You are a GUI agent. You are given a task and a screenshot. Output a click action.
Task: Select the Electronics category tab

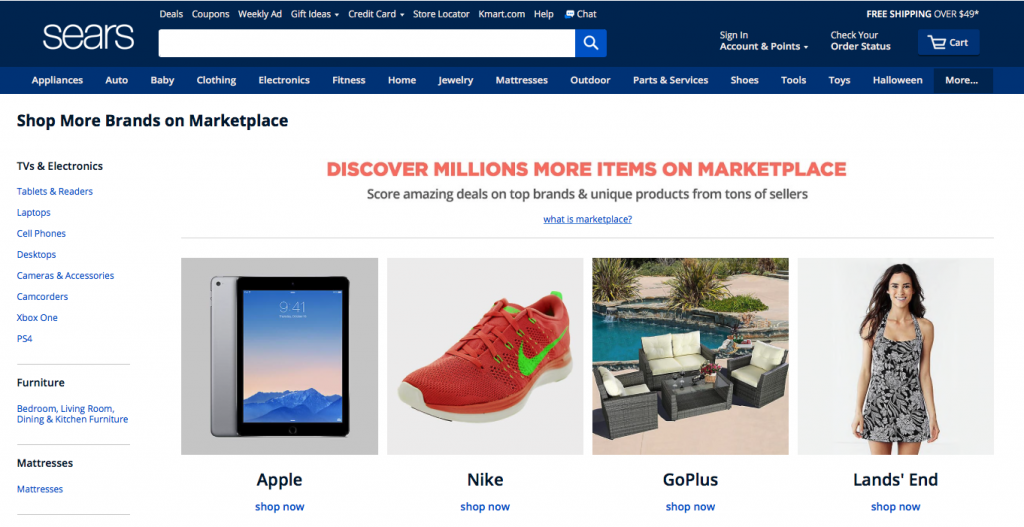284,80
